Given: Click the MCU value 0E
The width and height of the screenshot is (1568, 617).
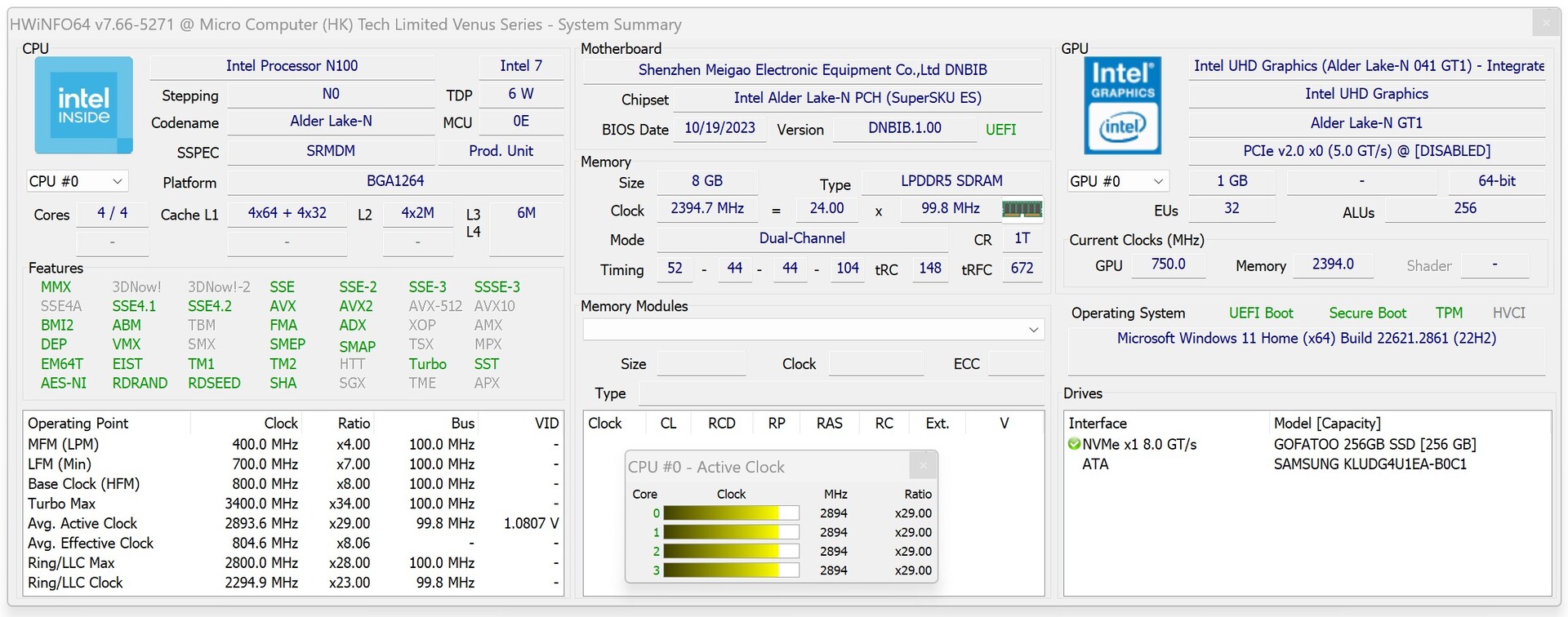Looking at the screenshot, I should (521, 122).
